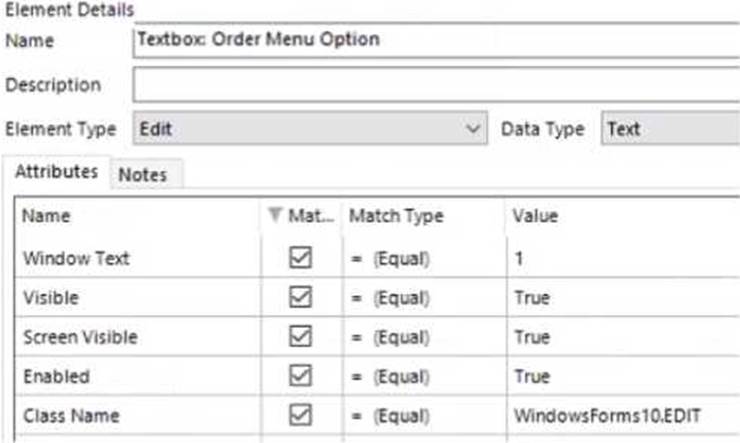Select the Attributes tab
The width and height of the screenshot is (740, 443).
click(57, 171)
